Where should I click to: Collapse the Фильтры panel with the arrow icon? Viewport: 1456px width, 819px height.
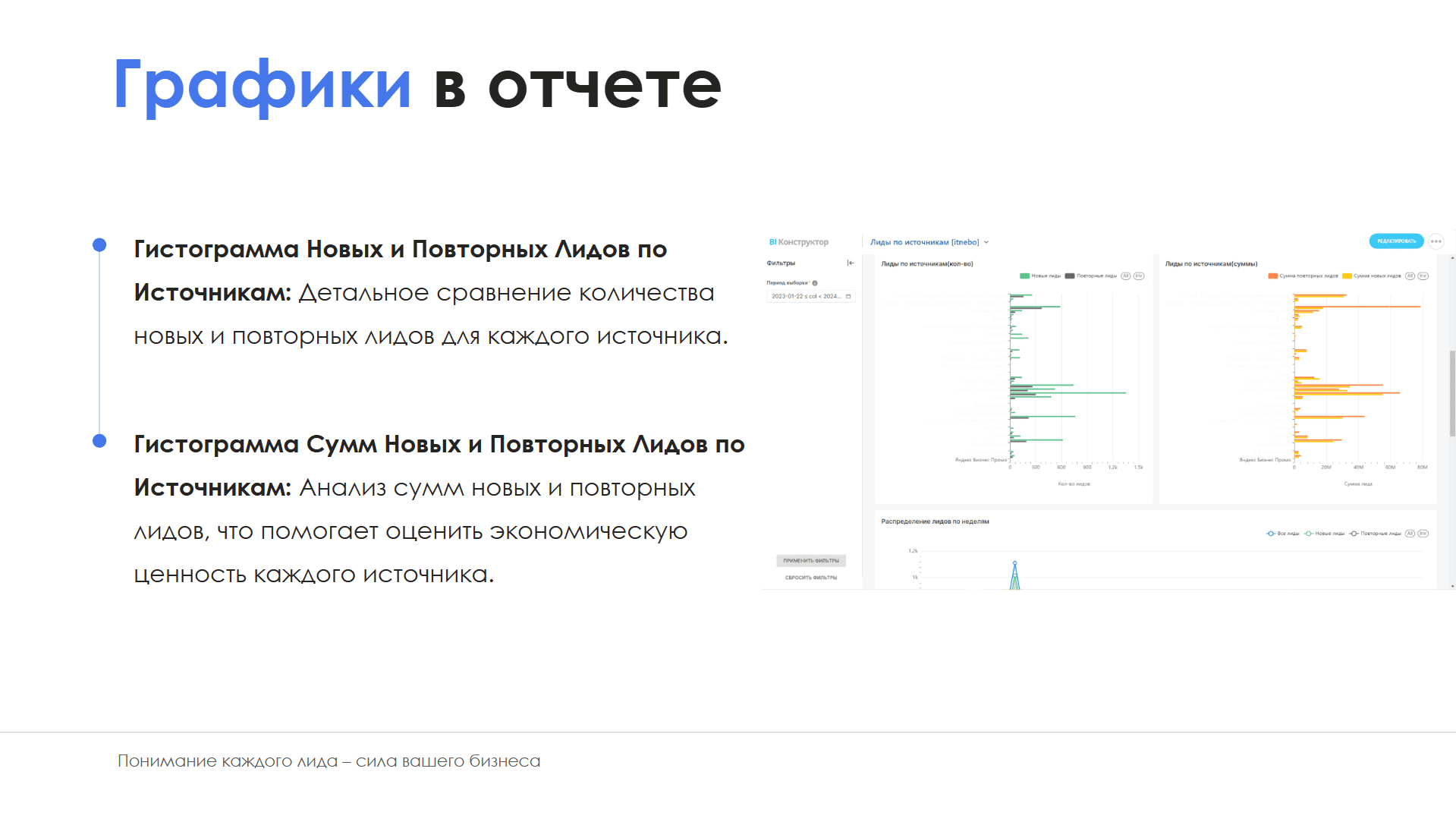851,263
